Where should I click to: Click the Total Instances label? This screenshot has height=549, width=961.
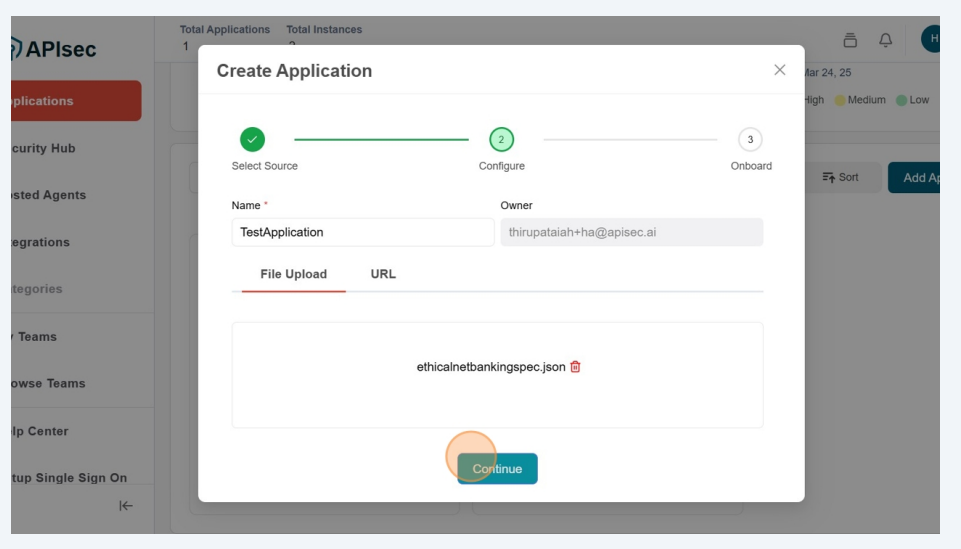pyautogui.click(x=324, y=29)
